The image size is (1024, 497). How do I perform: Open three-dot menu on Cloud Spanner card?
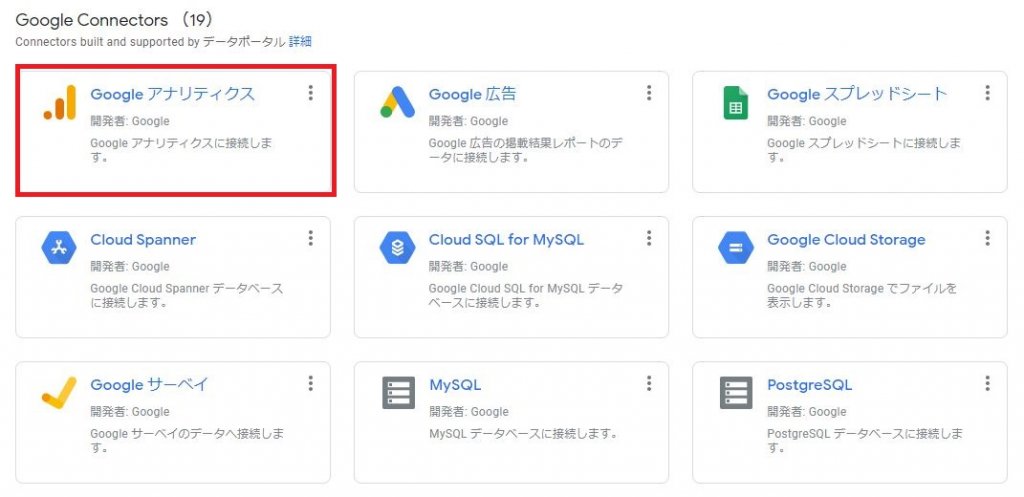point(310,238)
